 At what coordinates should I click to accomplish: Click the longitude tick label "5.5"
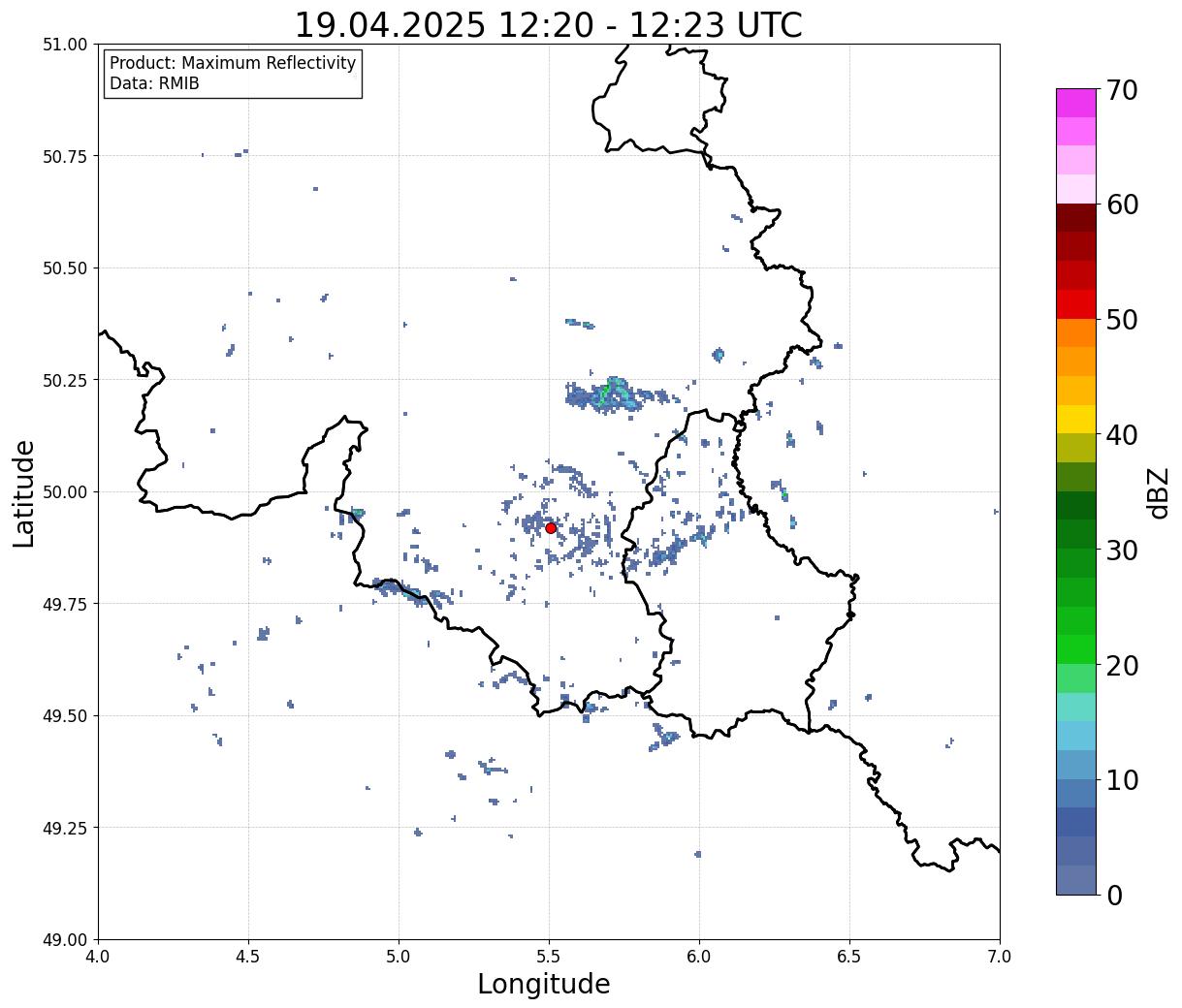click(549, 956)
